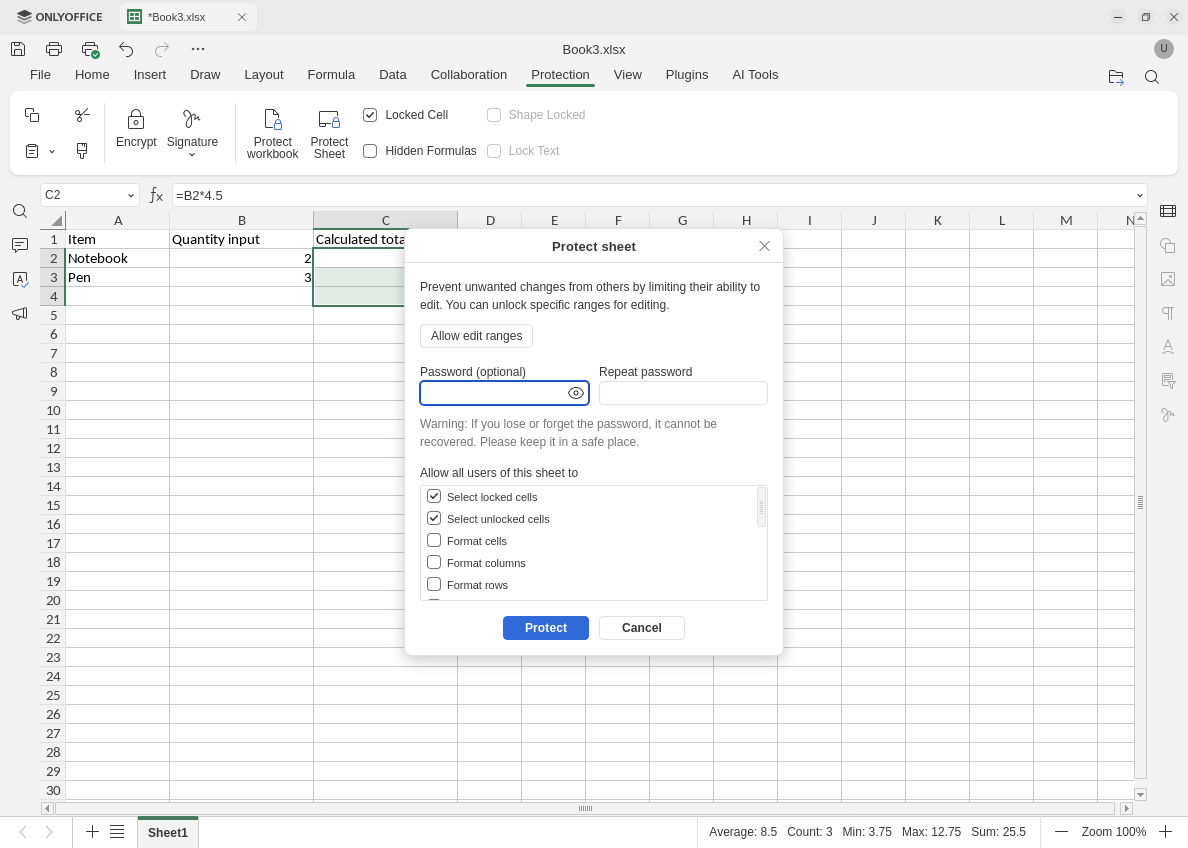Expand the formula bar chevron
The width and height of the screenshot is (1188, 848).
(x=1140, y=196)
